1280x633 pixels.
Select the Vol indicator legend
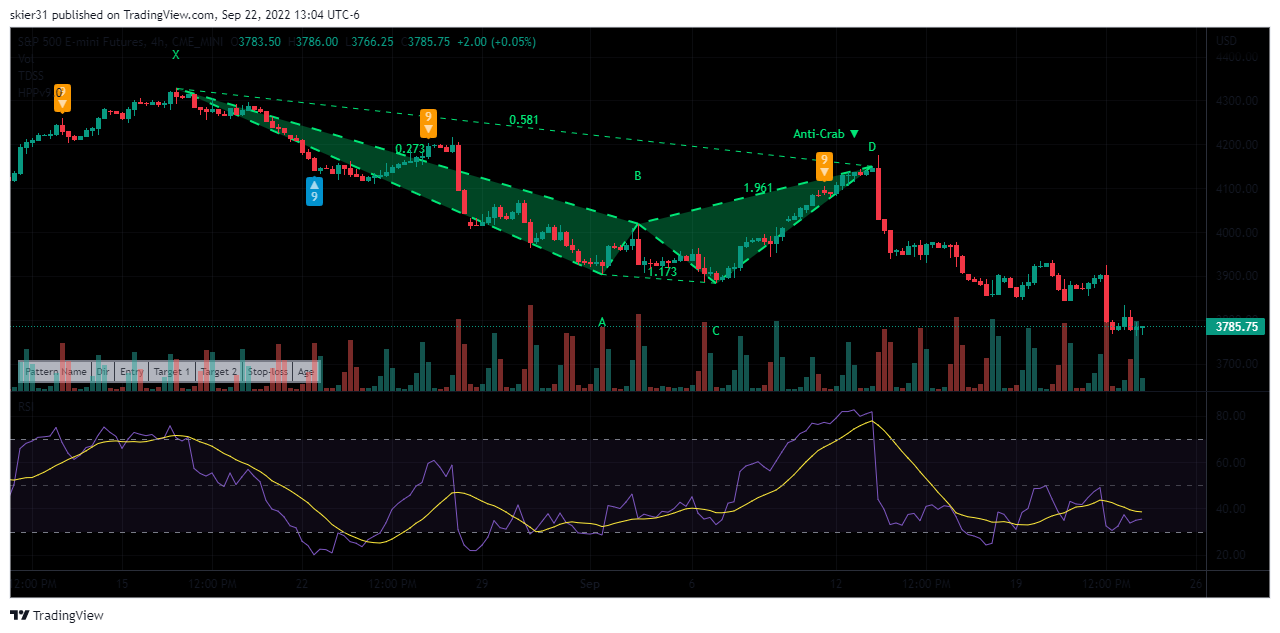pyautogui.click(x=26, y=59)
